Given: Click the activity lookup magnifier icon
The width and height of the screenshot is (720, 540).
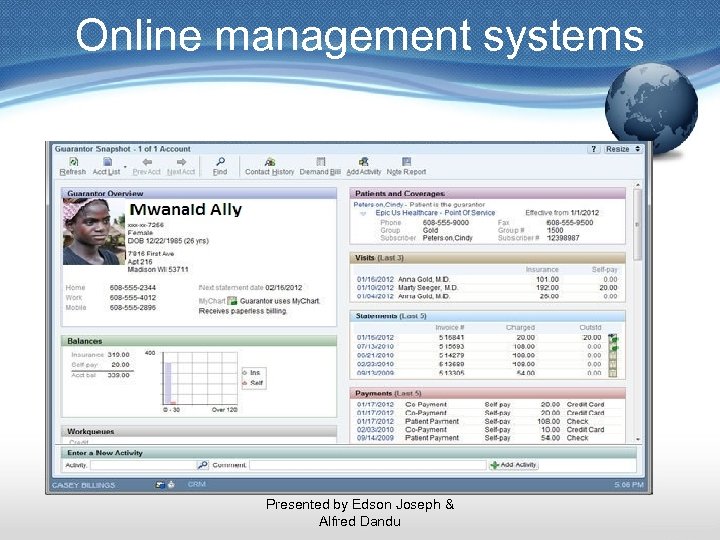Looking at the screenshot, I should 202,465.
